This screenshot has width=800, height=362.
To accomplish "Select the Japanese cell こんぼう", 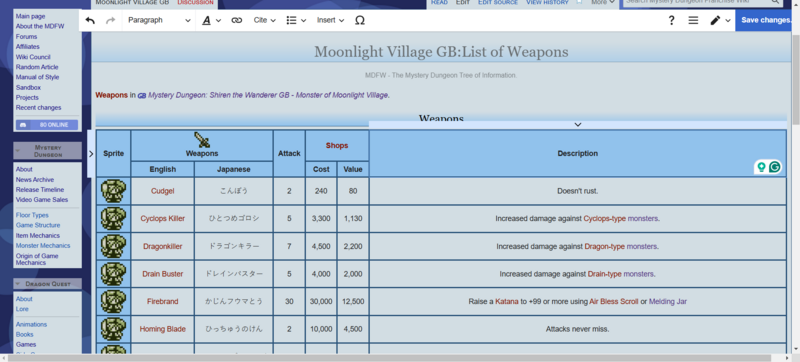I will (x=234, y=191).
